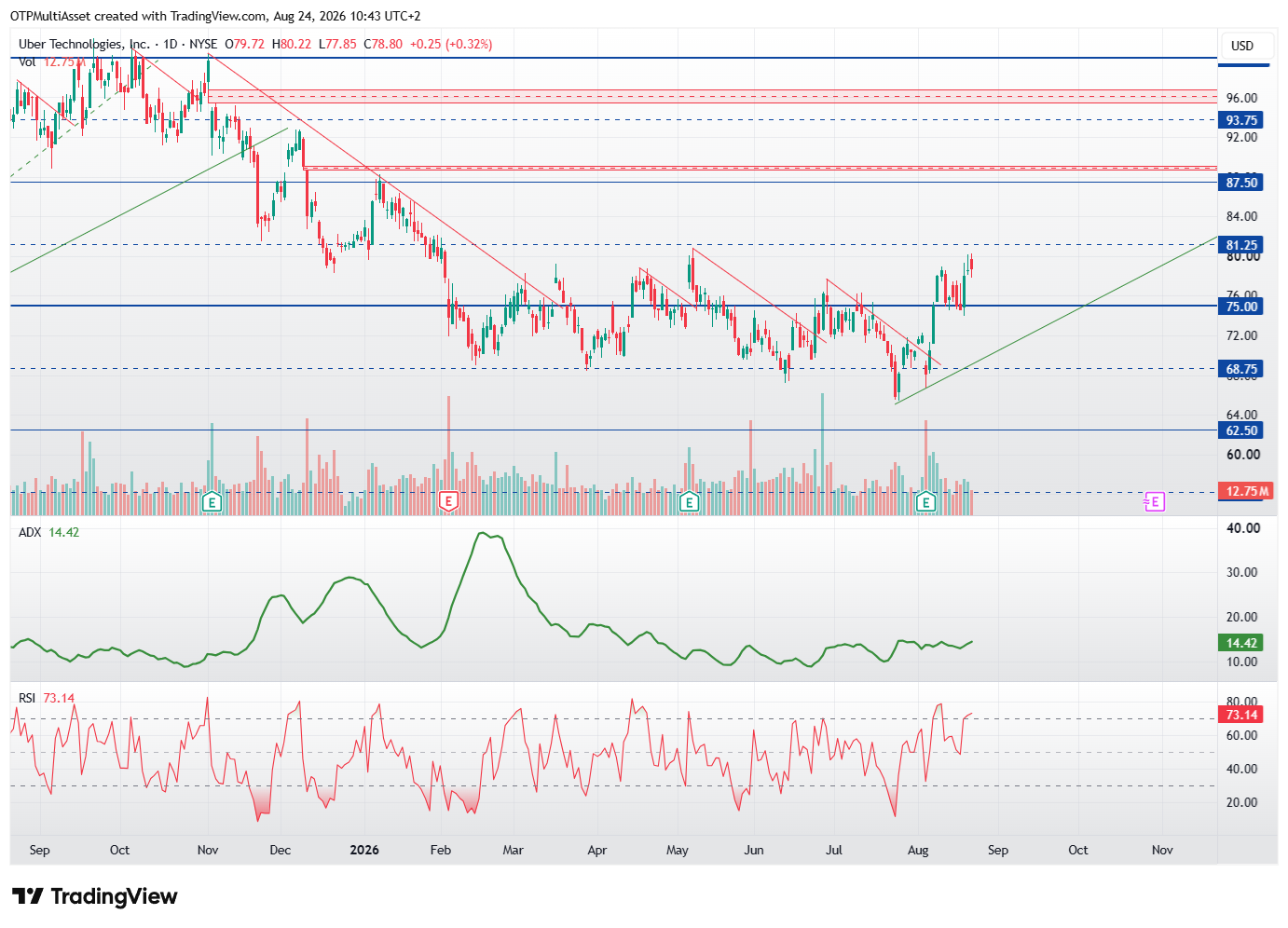Click the open price O79.72

pos(245,44)
